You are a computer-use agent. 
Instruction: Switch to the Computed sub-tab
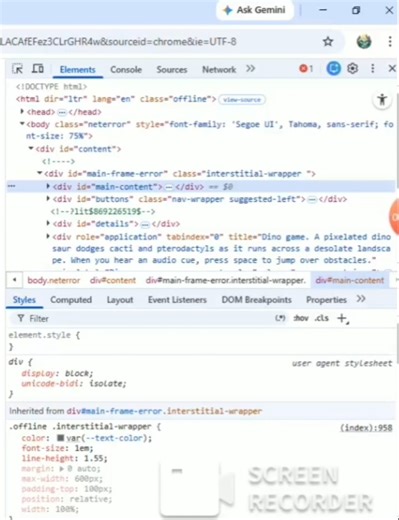click(71, 300)
